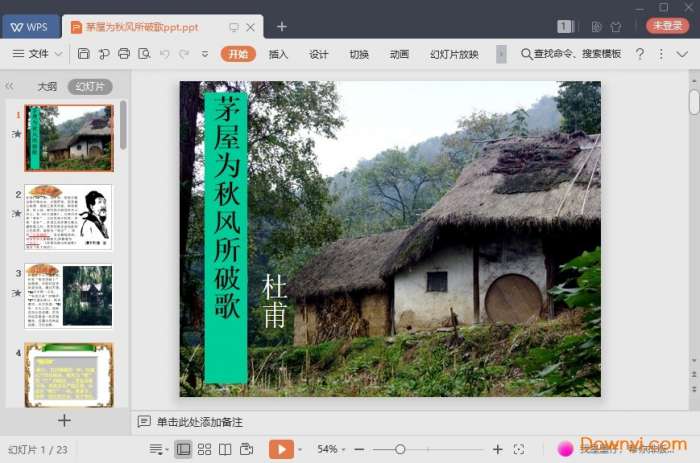The width and height of the screenshot is (700, 463).
Task: Click the save icon in quick toolbar
Action: point(83,54)
